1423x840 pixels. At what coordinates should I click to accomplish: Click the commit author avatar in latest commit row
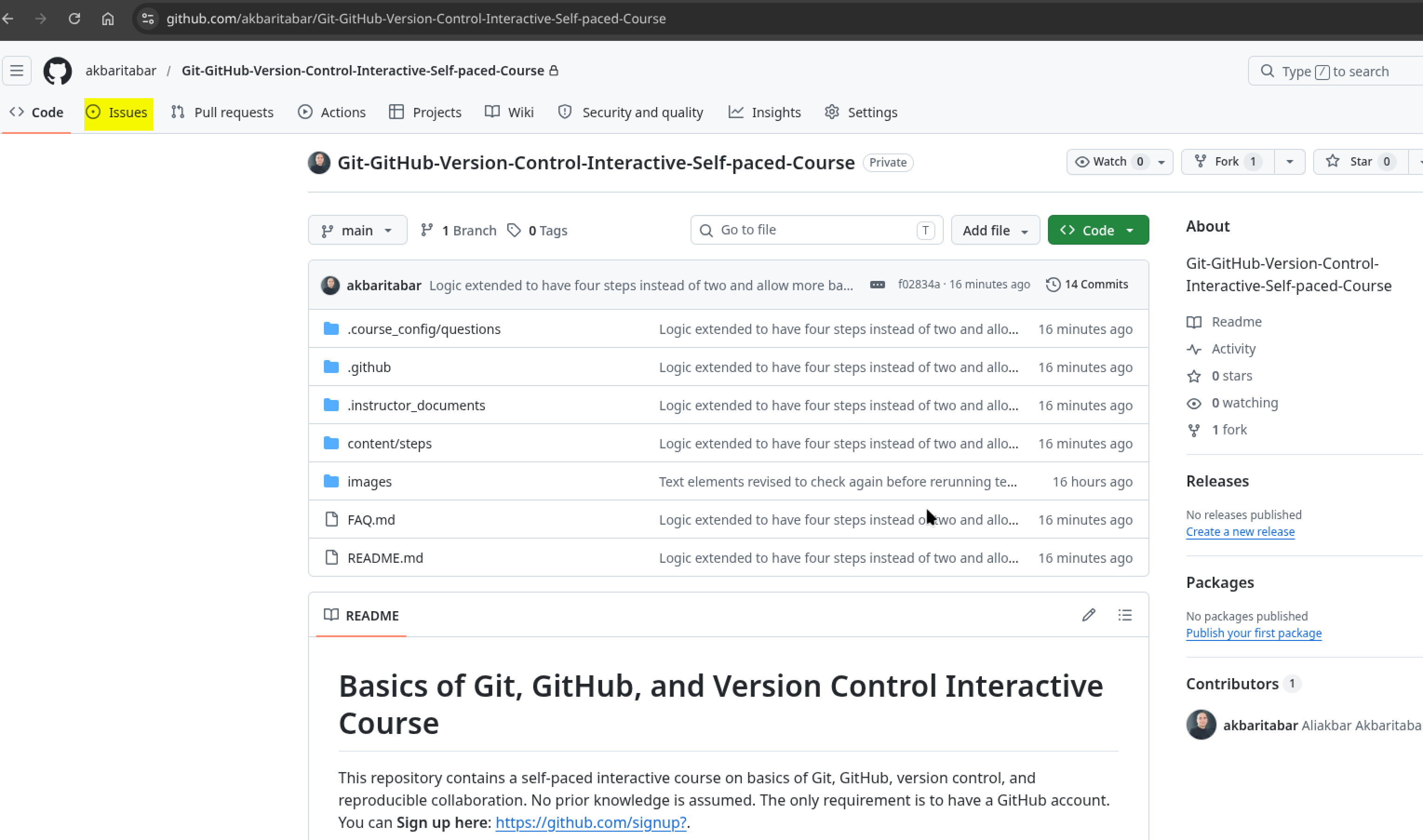coord(330,285)
